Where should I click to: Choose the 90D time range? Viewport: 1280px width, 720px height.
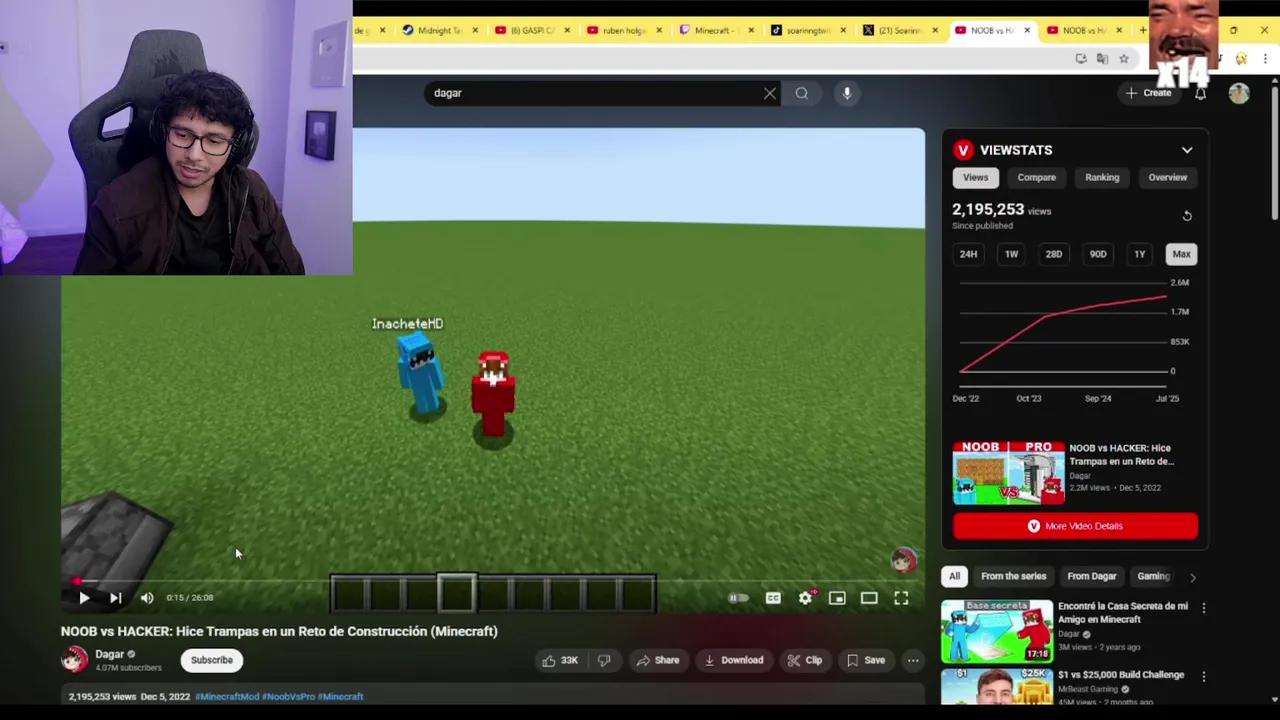(x=1097, y=254)
